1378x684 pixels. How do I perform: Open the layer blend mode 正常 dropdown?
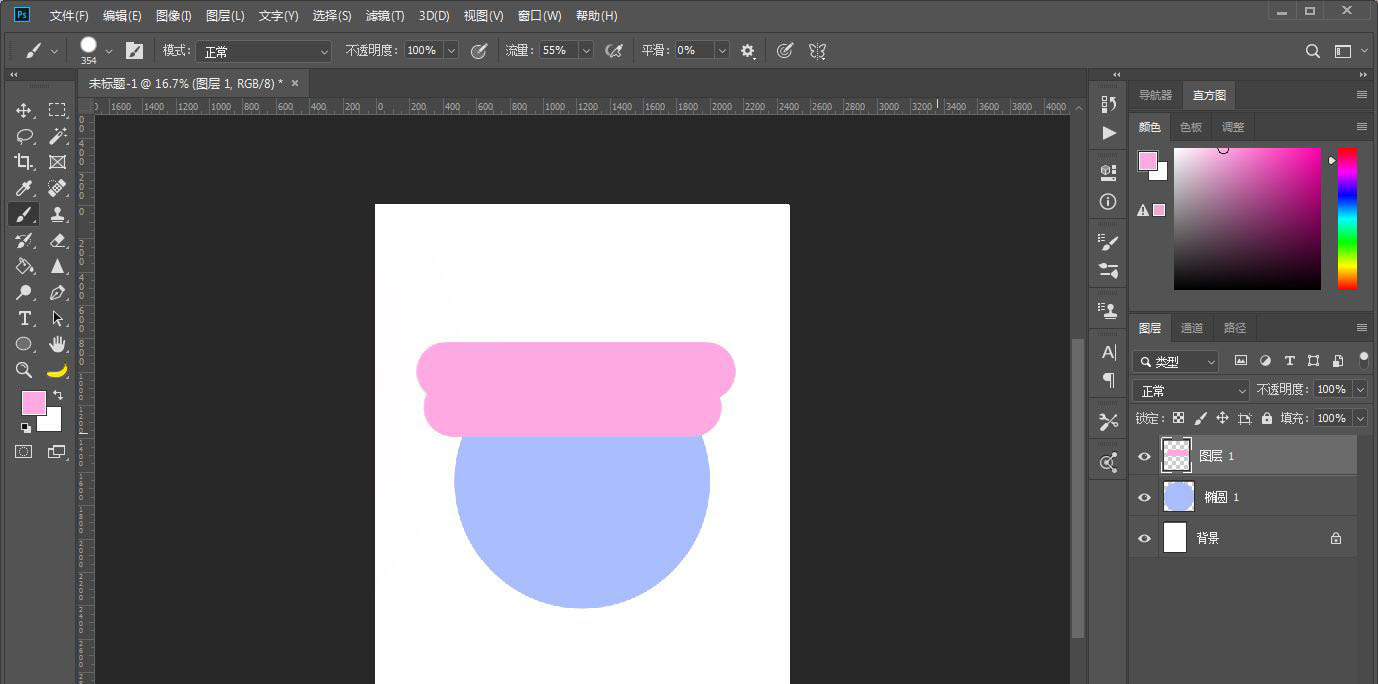tap(1191, 390)
